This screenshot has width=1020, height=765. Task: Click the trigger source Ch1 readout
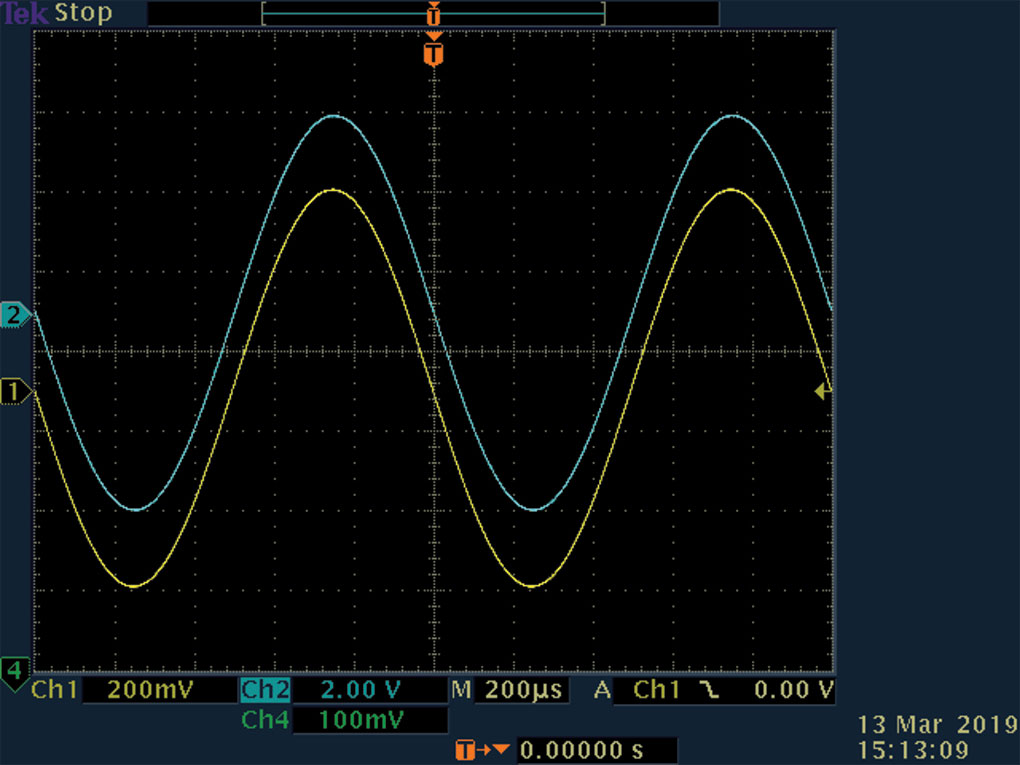[656, 690]
